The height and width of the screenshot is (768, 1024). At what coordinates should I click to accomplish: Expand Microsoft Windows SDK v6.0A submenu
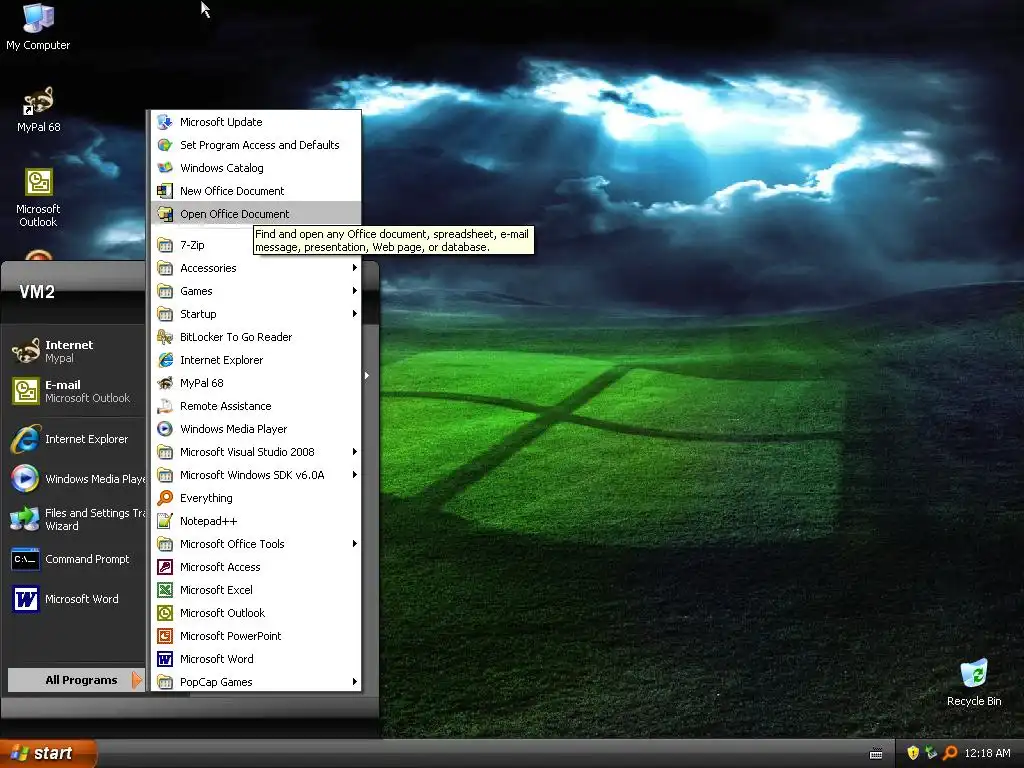tap(256, 475)
